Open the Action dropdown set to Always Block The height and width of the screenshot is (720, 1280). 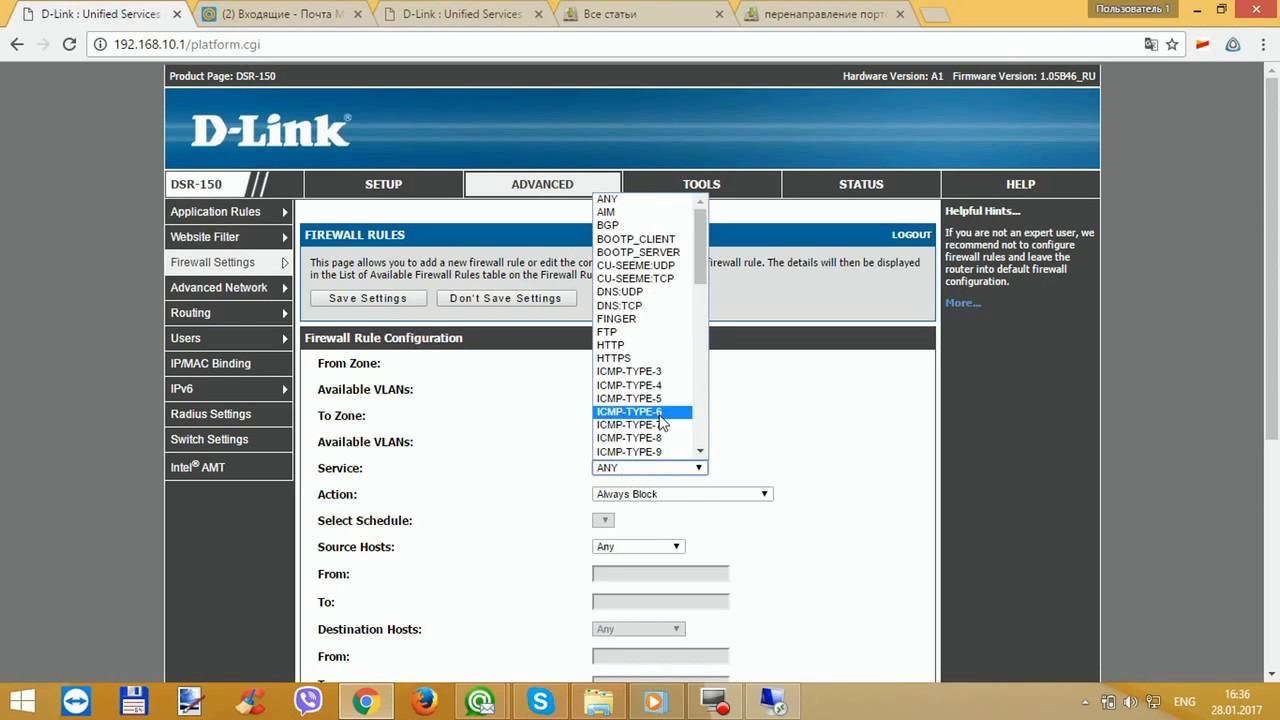683,494
